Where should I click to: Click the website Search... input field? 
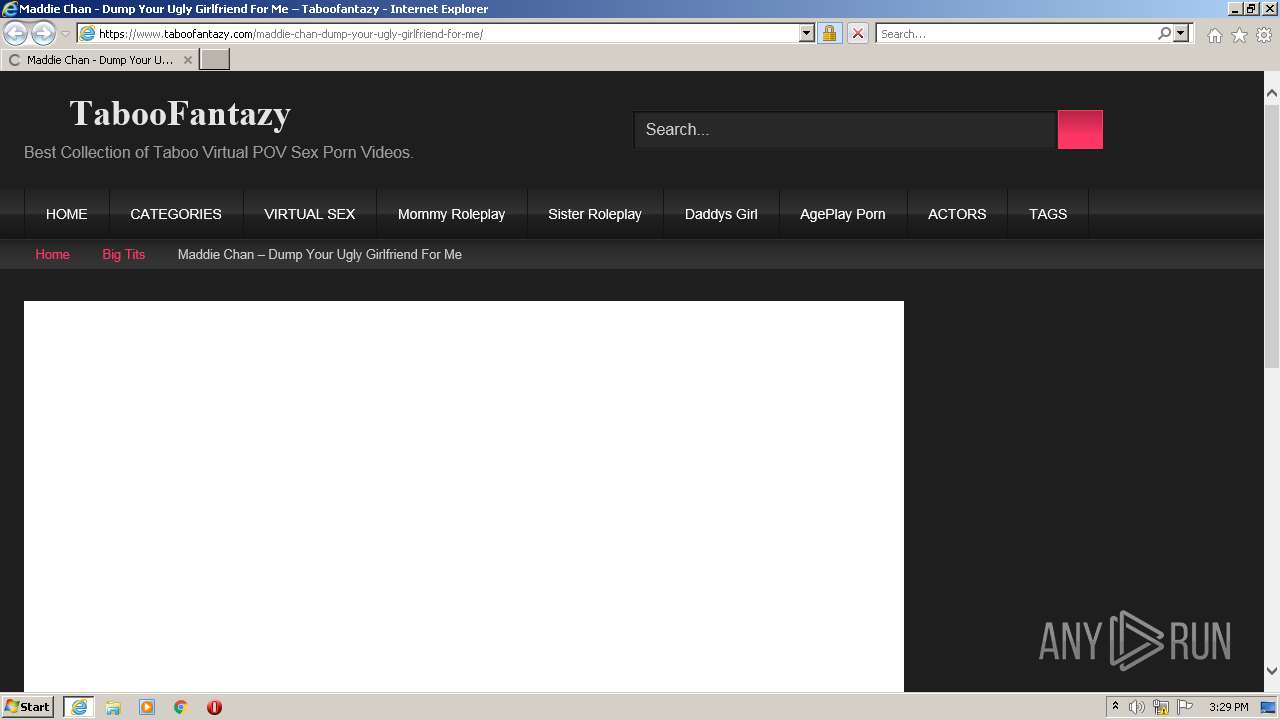[845, 129]
